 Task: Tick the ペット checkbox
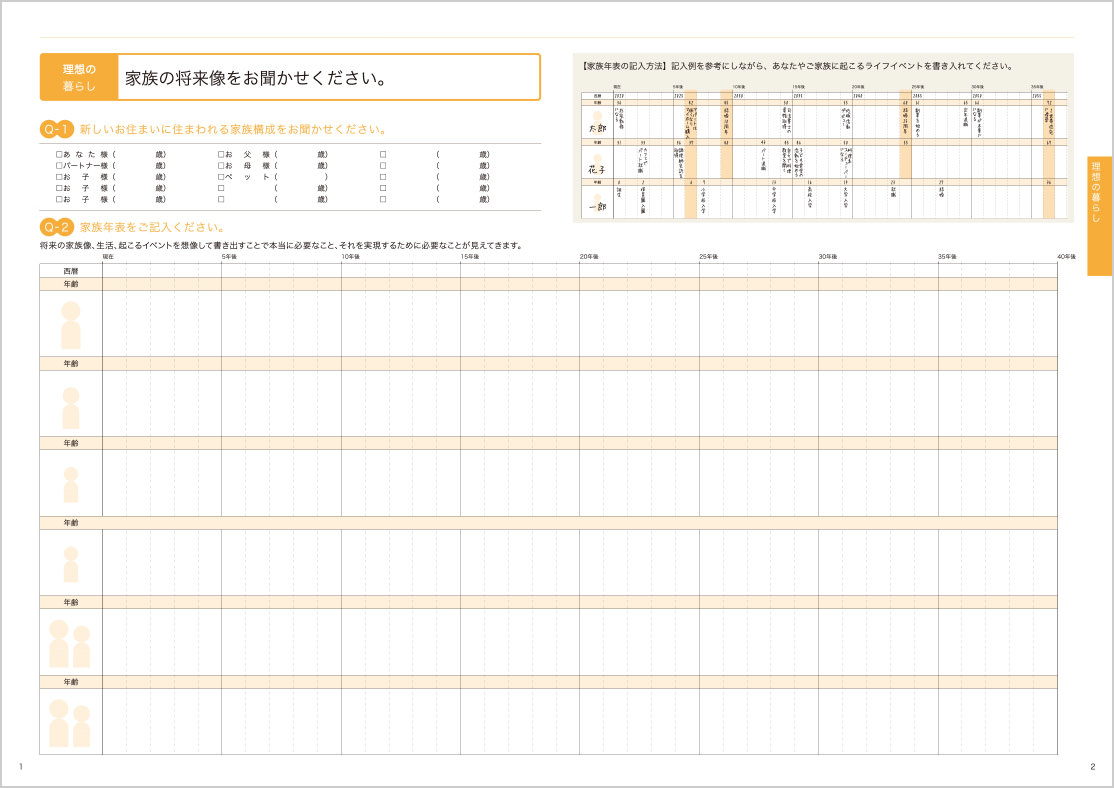click(x=221, y=177)
